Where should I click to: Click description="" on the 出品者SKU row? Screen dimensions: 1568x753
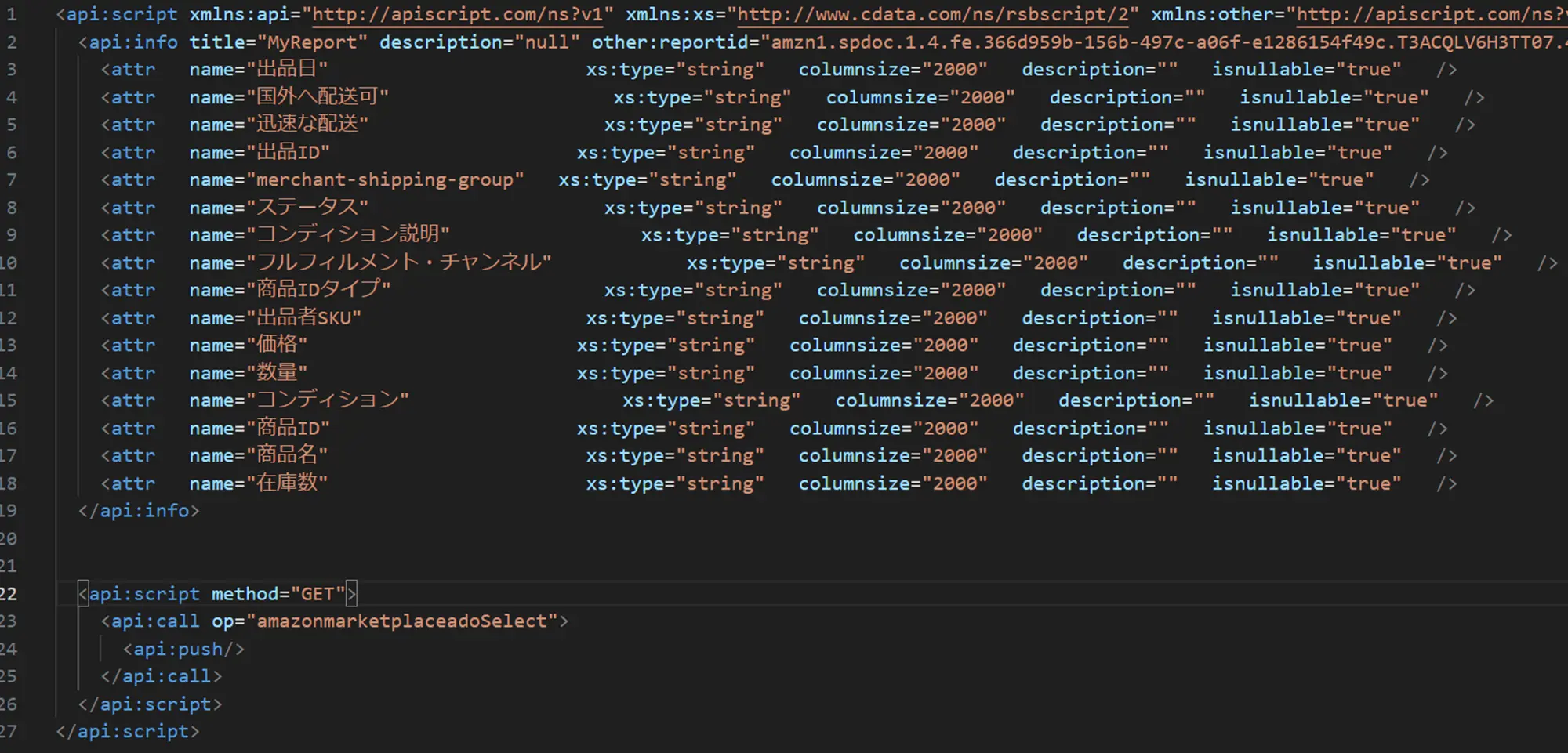[x=1100, y=318]
